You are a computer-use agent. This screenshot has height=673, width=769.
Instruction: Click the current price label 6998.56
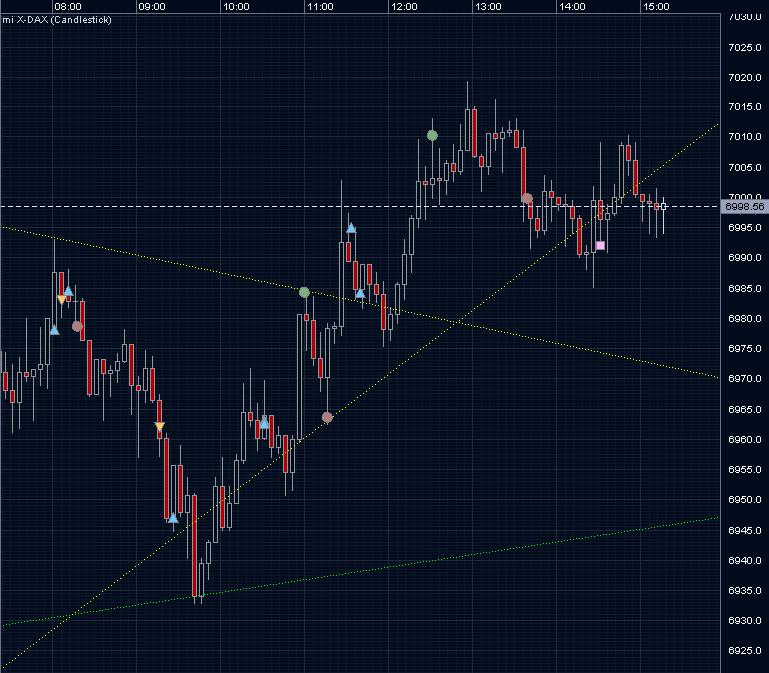744,207
